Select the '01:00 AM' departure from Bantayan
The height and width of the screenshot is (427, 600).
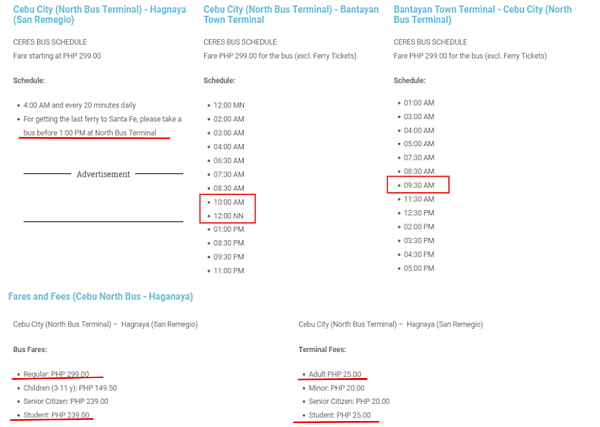pos(419,103)
